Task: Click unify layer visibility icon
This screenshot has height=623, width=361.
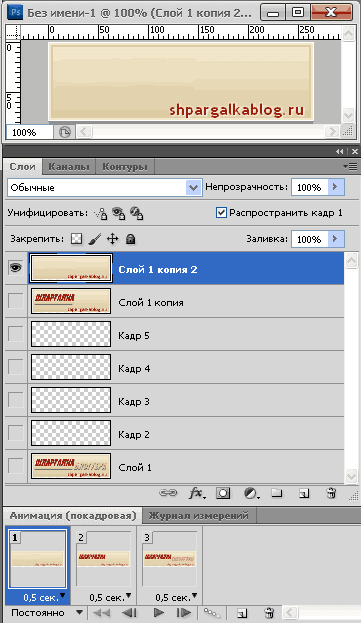Action: [118, 213]
